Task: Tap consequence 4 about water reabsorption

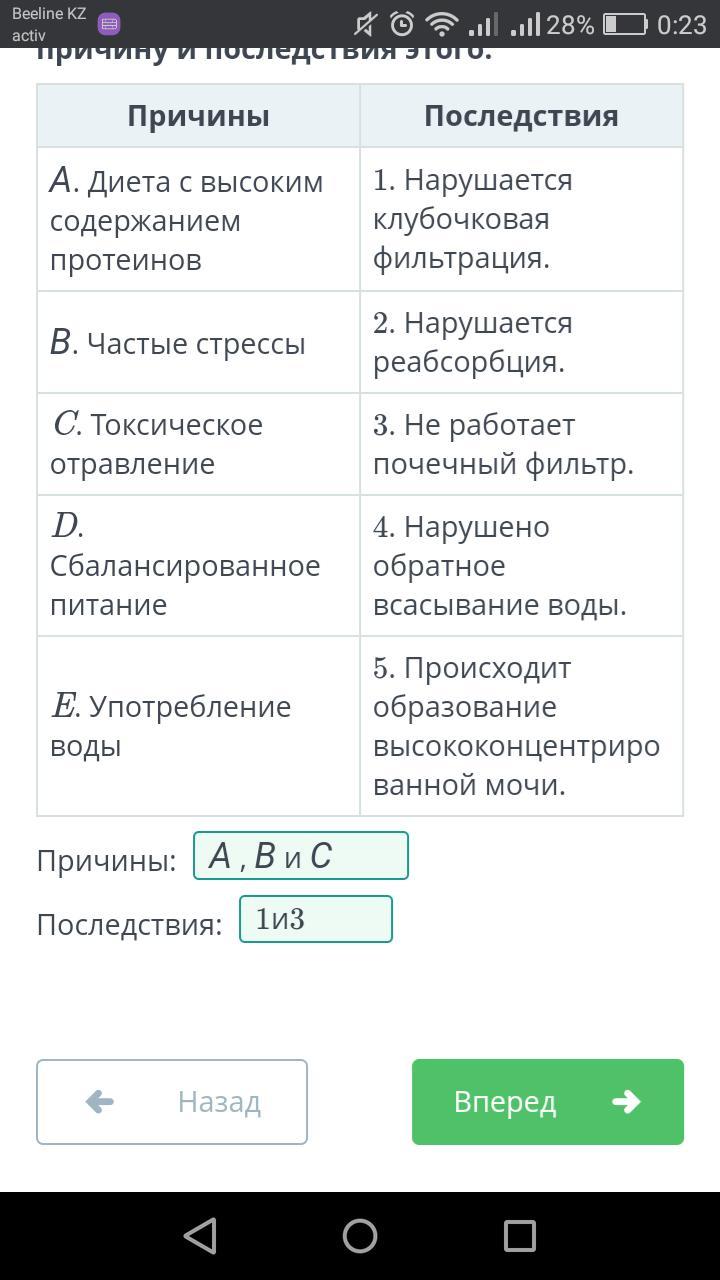Action: coord(521,566)
